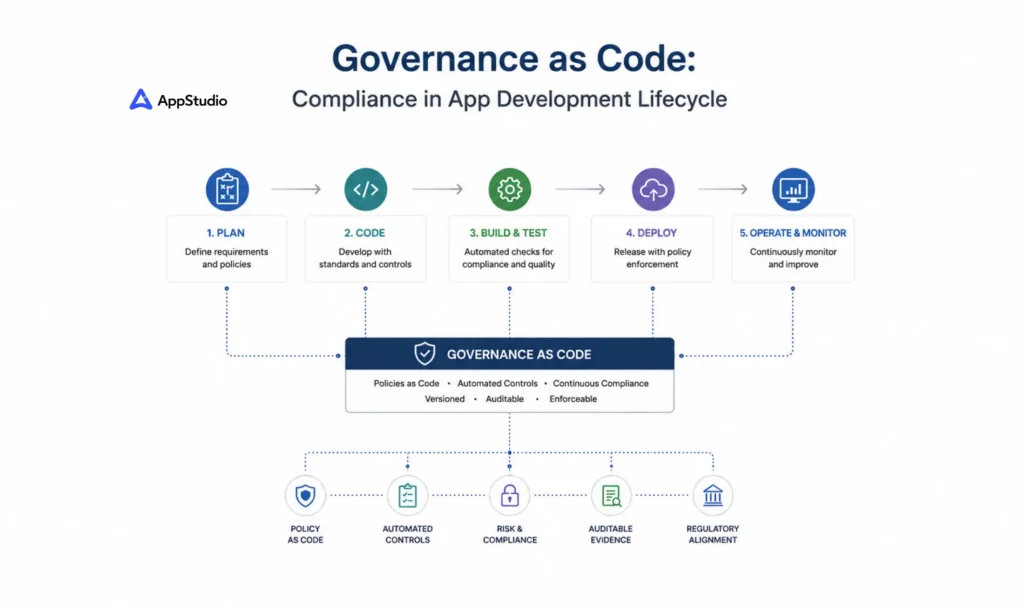The image size is (1024, 605).
Task: Click the word 'Enforceable'
Action: click(573, 399)
